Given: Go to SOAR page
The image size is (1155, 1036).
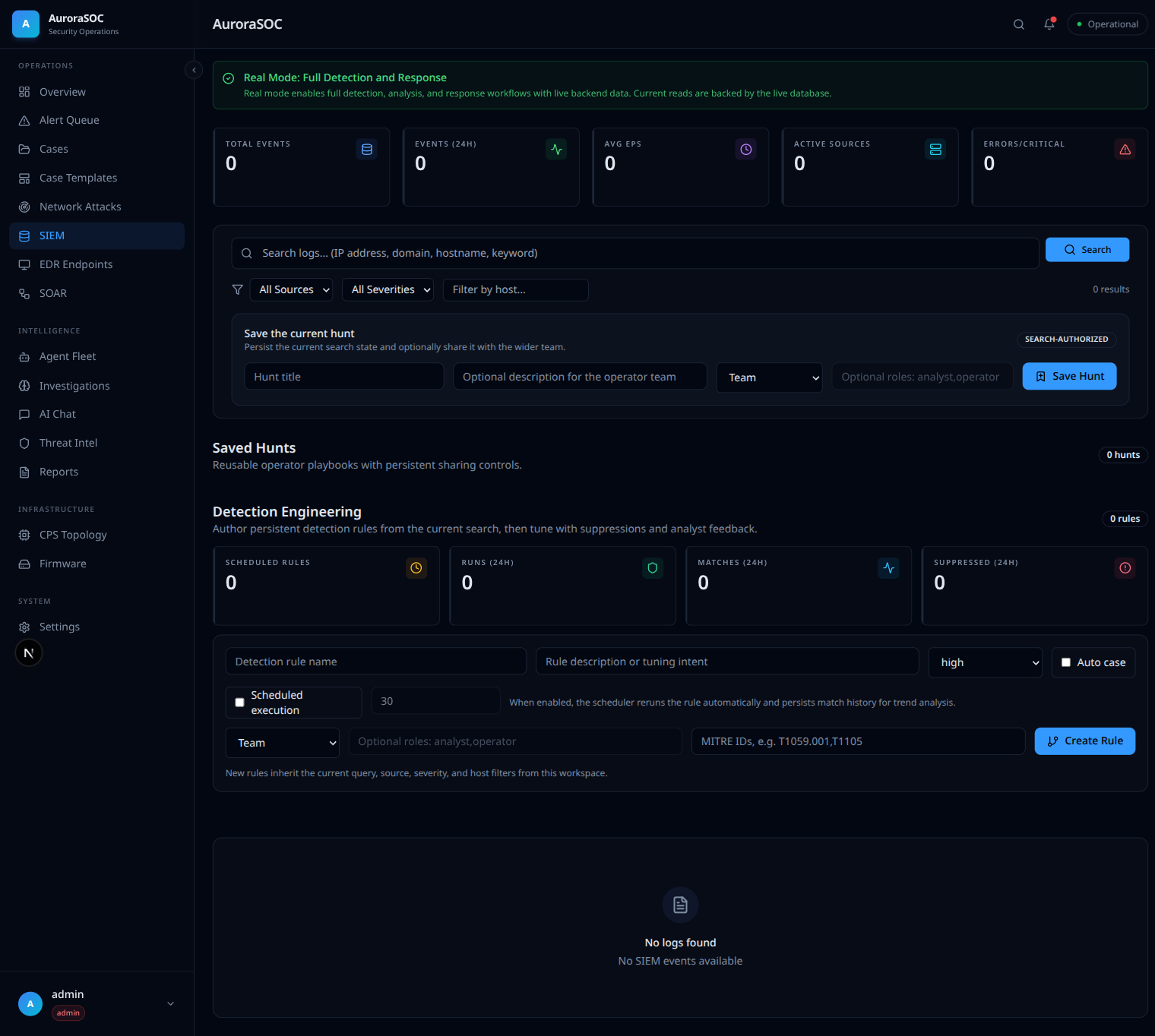Looking at the screenshot, I should pyautogui.click(x=97, y=293).
